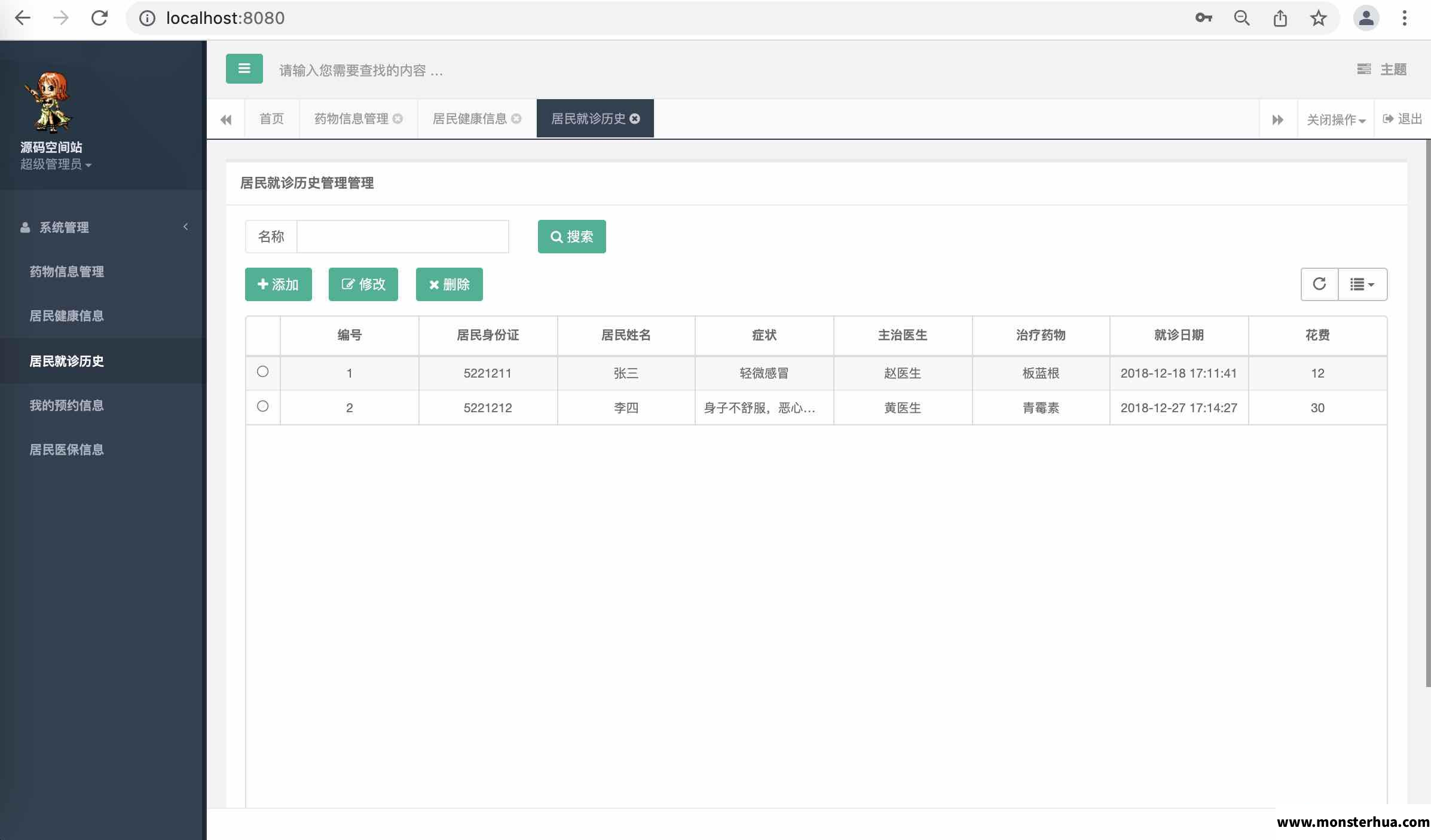Open Chrome three-dot menu

1404,18
